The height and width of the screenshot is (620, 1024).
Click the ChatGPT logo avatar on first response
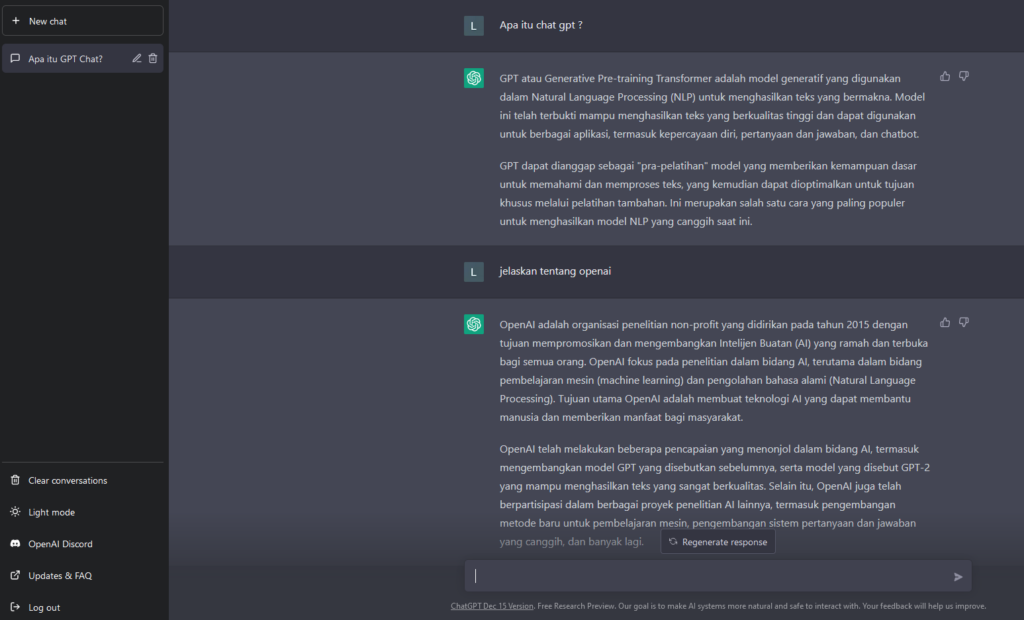click(474, 78)
